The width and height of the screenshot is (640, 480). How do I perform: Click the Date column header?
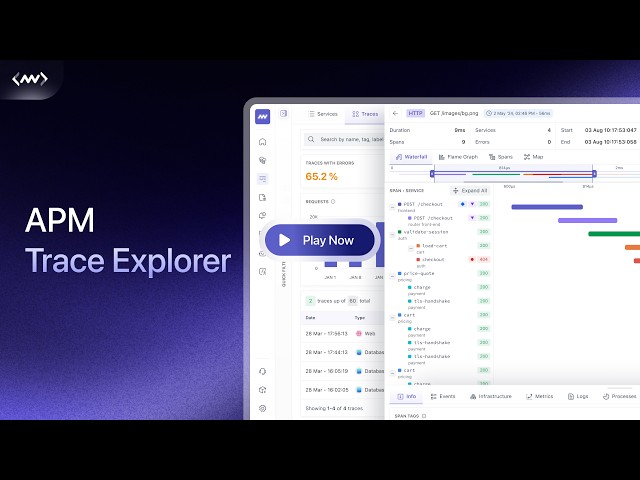[310, 318]
